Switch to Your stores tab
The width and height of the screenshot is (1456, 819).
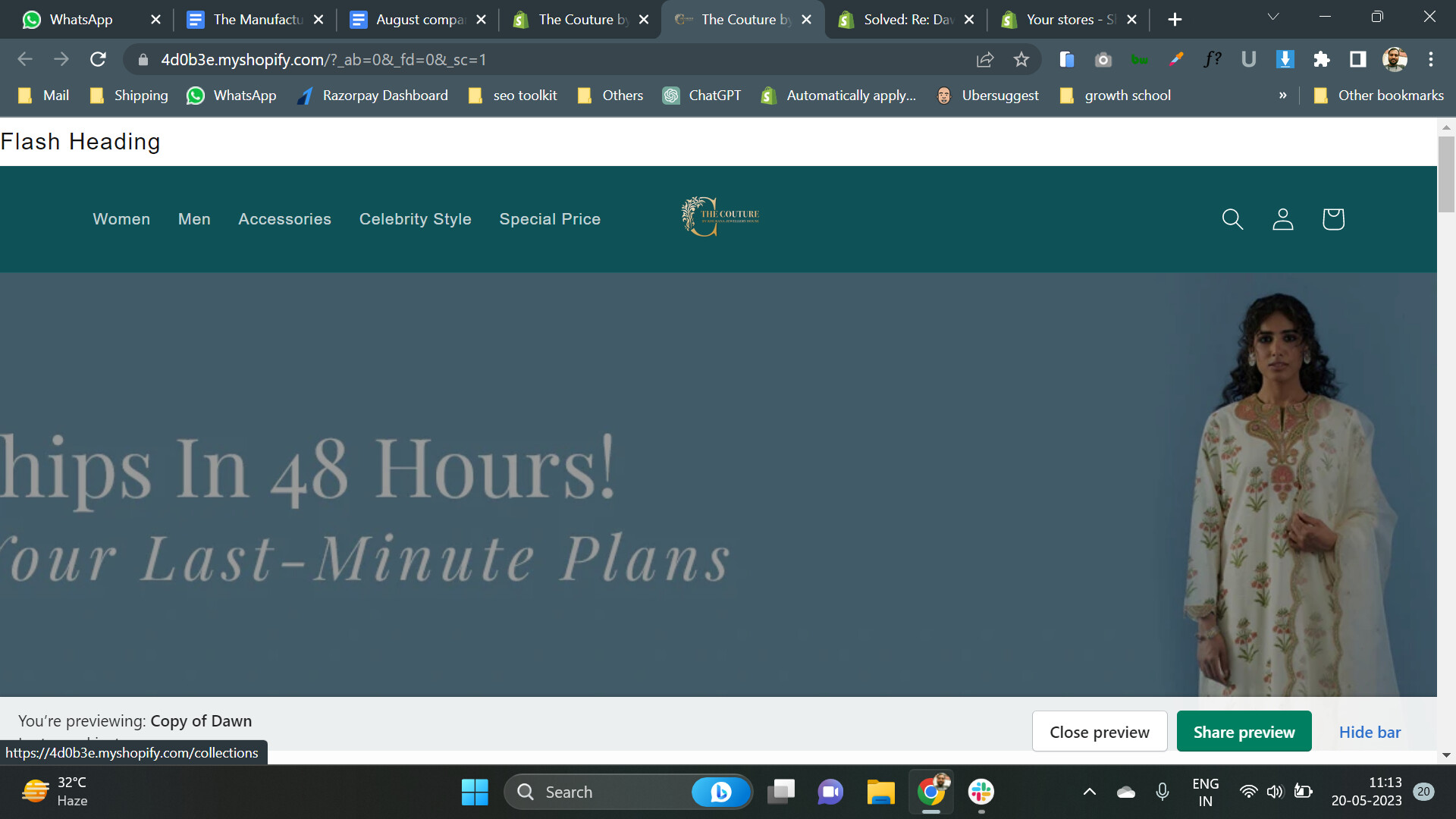pyautogui.click(x=1070, y=20)
